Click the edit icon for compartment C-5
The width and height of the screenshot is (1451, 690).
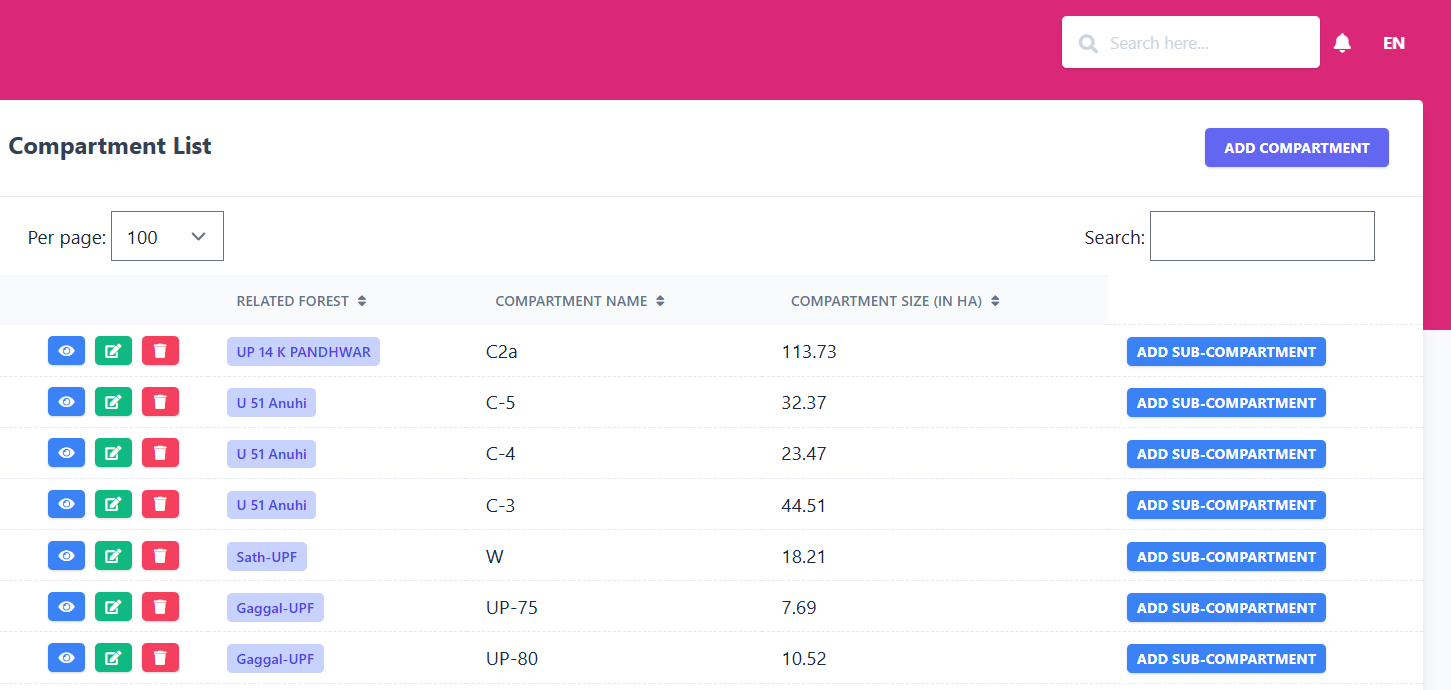tap(113, 402)
